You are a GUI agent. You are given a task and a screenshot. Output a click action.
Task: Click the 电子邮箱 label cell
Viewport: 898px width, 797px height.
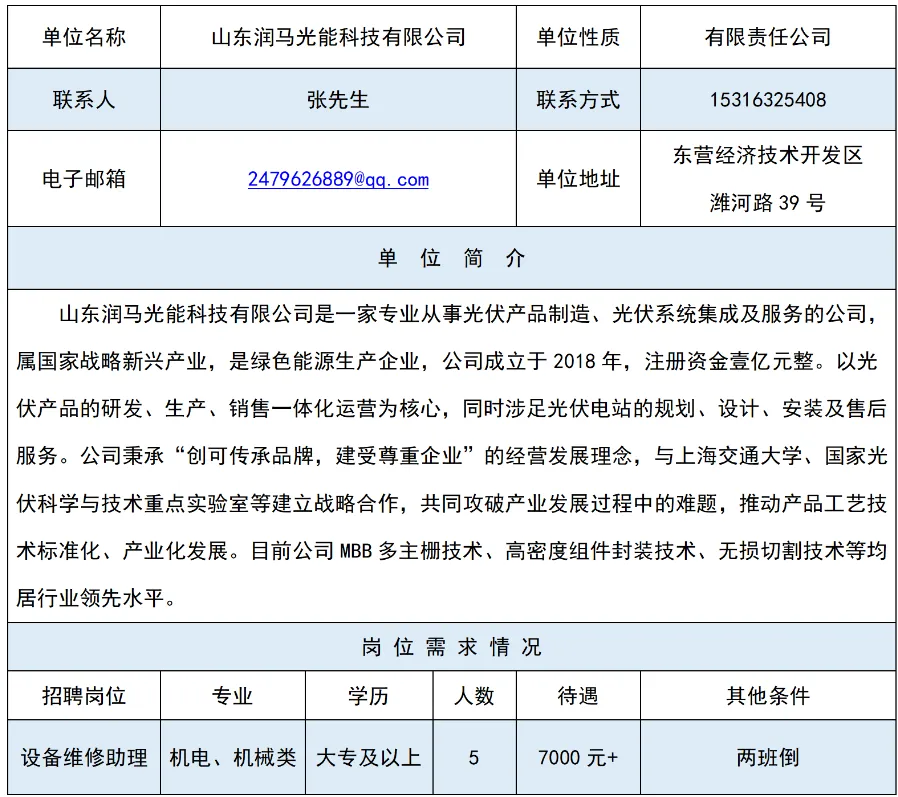click(x=84, y=179)
